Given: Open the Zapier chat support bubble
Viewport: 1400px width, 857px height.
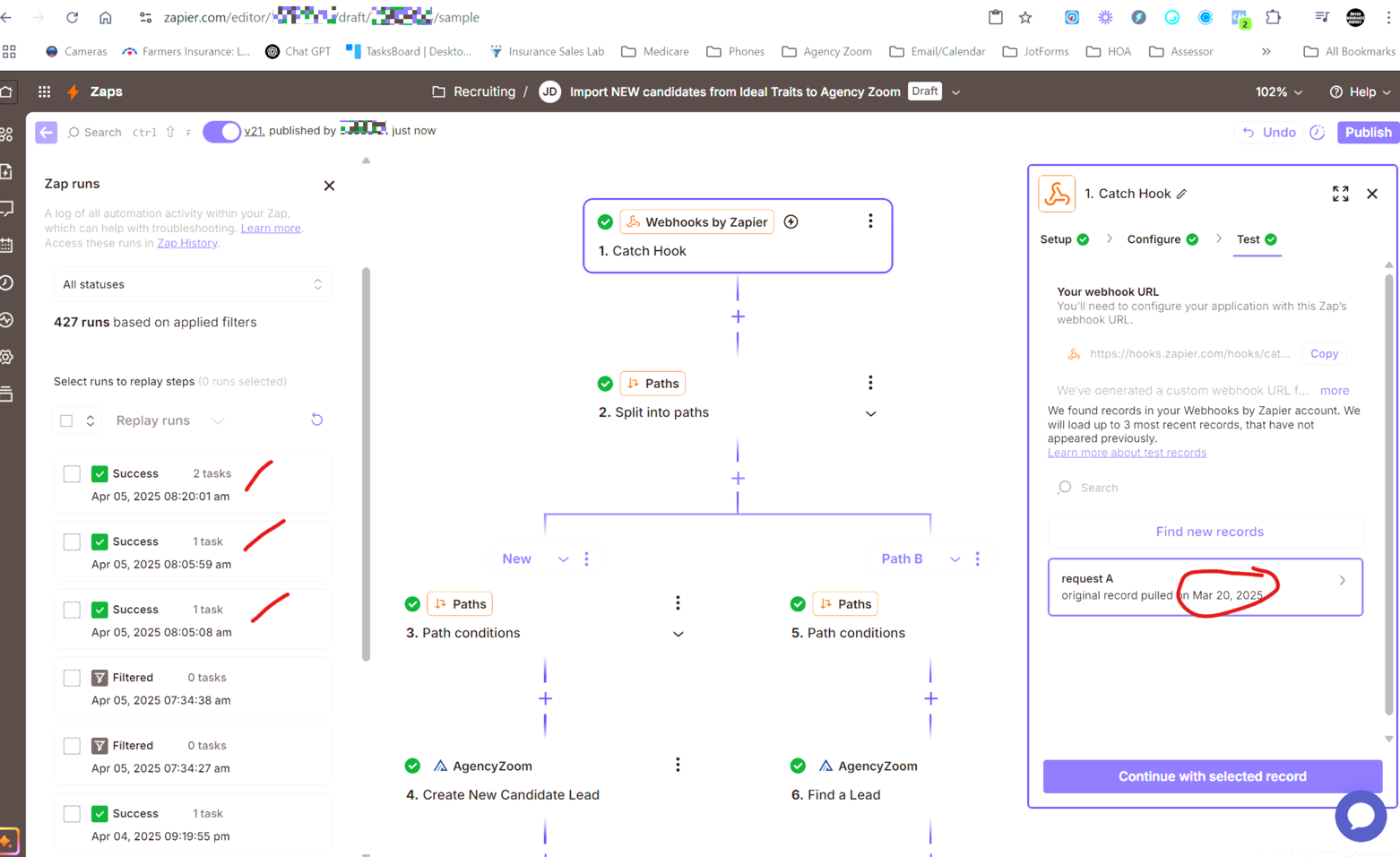Looking at the screenshot, I should point(1361,815).
